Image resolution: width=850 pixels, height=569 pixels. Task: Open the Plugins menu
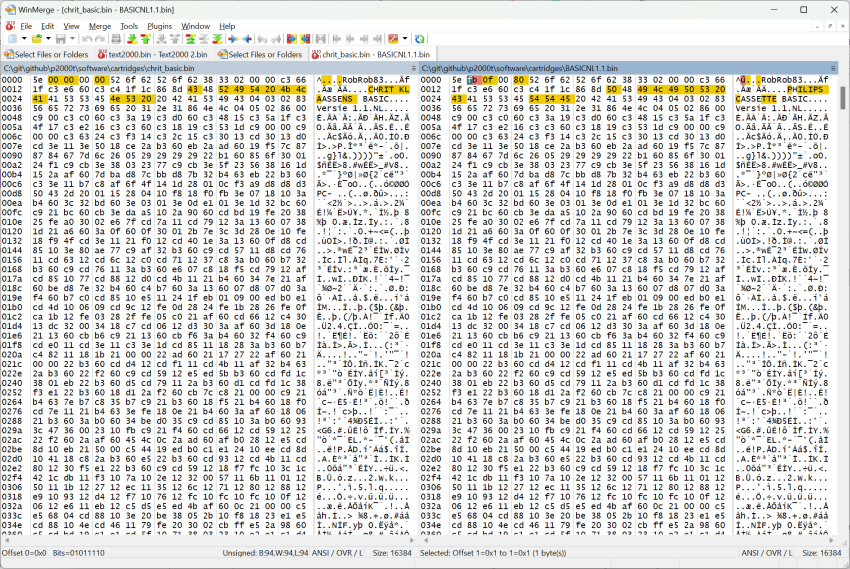pos(159,25)
